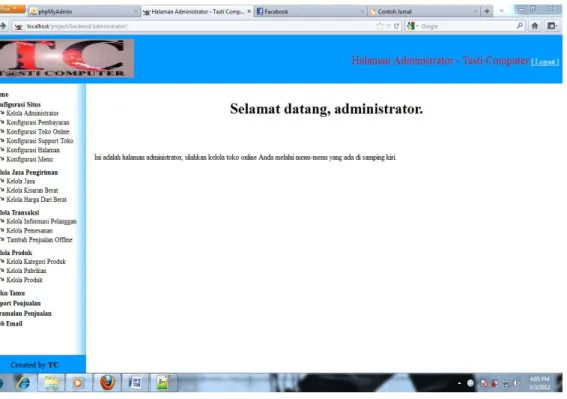Select Konfigurasi Situs heading
Image resolution: width=567 pixels, height=399 pixels.
(20, 105)
